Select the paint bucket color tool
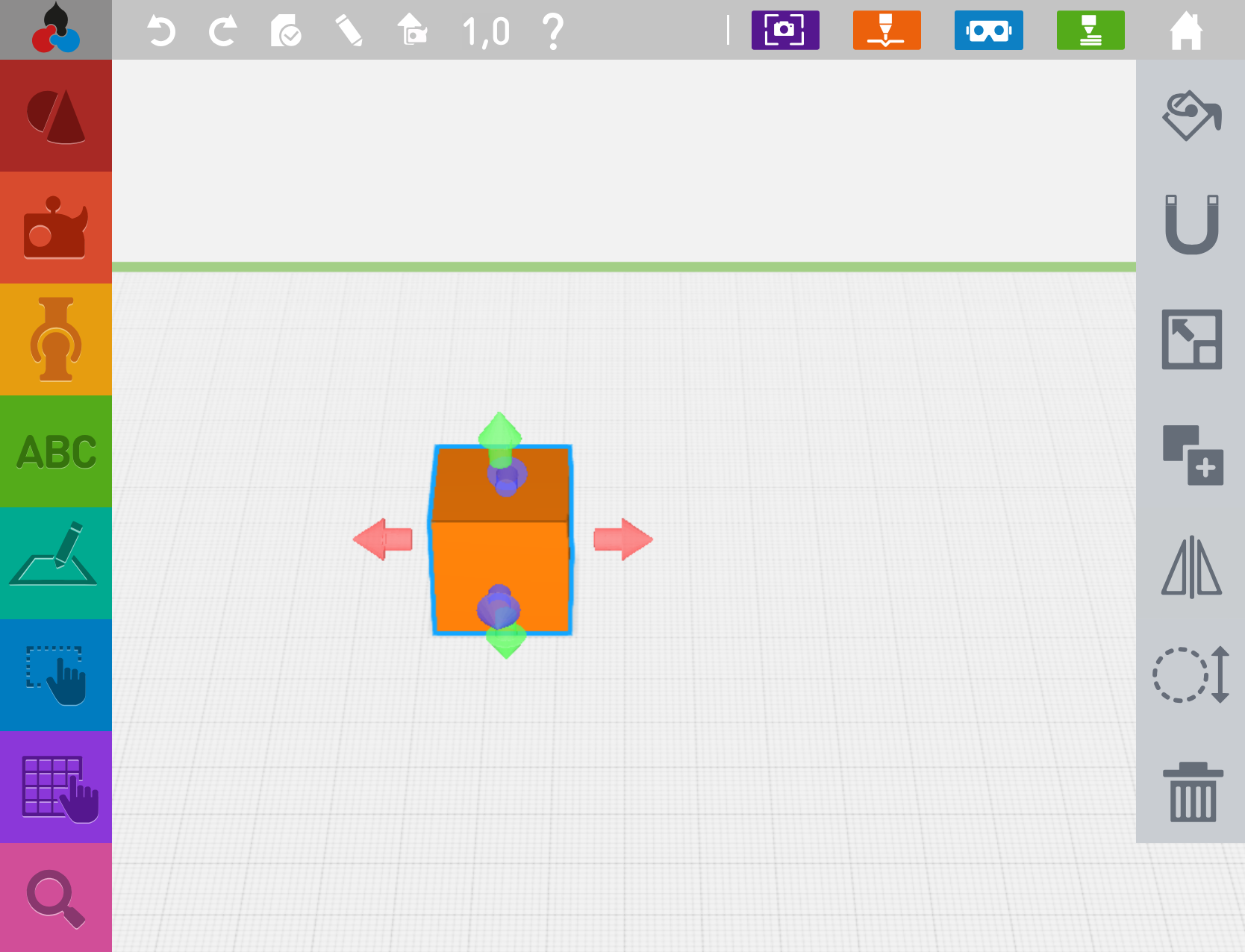Image resolution: width=1245 pixels, height=952 pixels. pyautogui.click(x=1192, y=116)
